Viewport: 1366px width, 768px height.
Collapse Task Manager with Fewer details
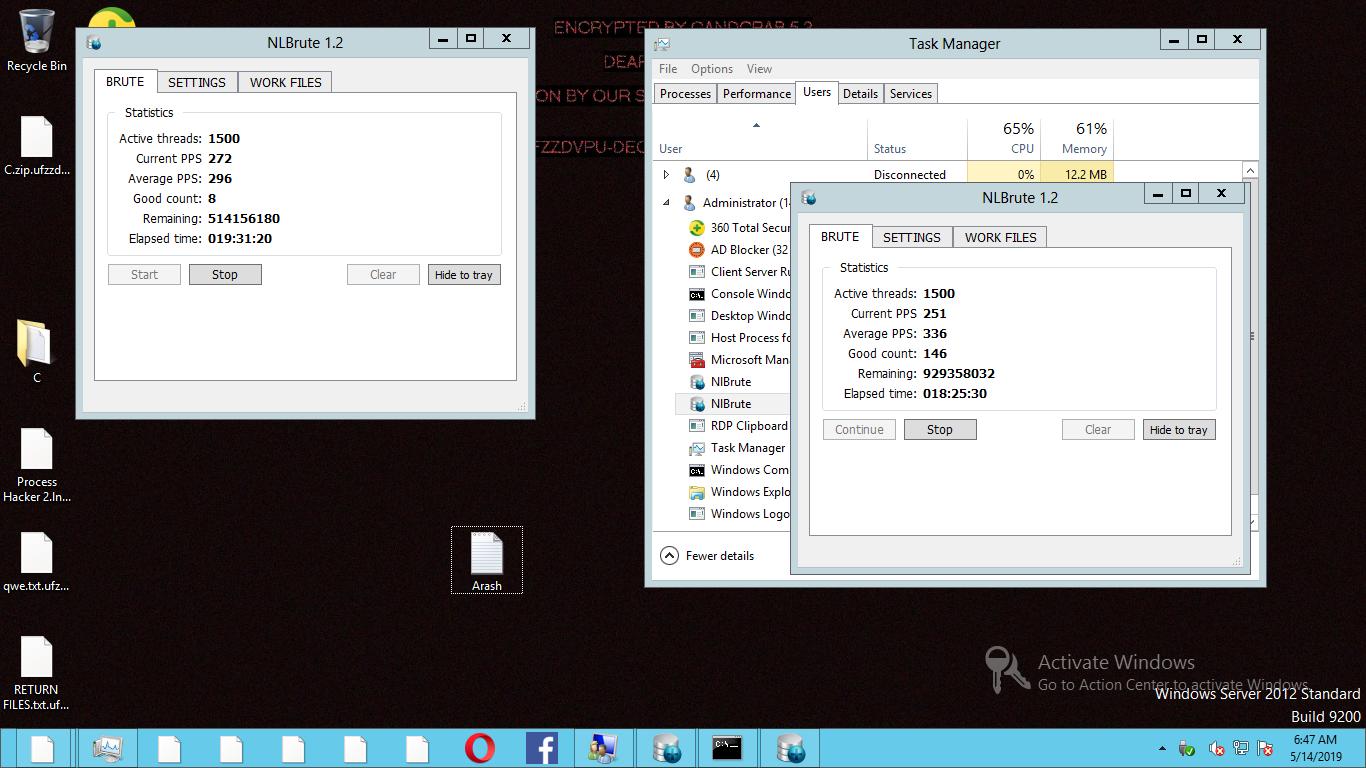708,556
